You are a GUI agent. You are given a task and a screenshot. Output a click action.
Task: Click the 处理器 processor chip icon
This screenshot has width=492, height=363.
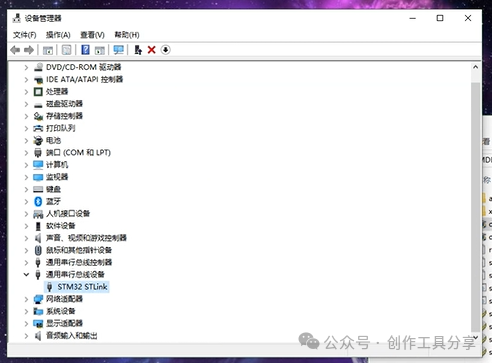38,92
